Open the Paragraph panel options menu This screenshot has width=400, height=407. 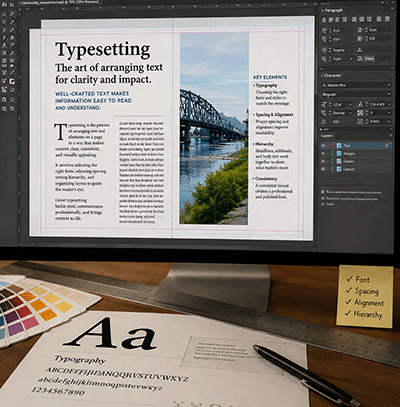point(391,10)
